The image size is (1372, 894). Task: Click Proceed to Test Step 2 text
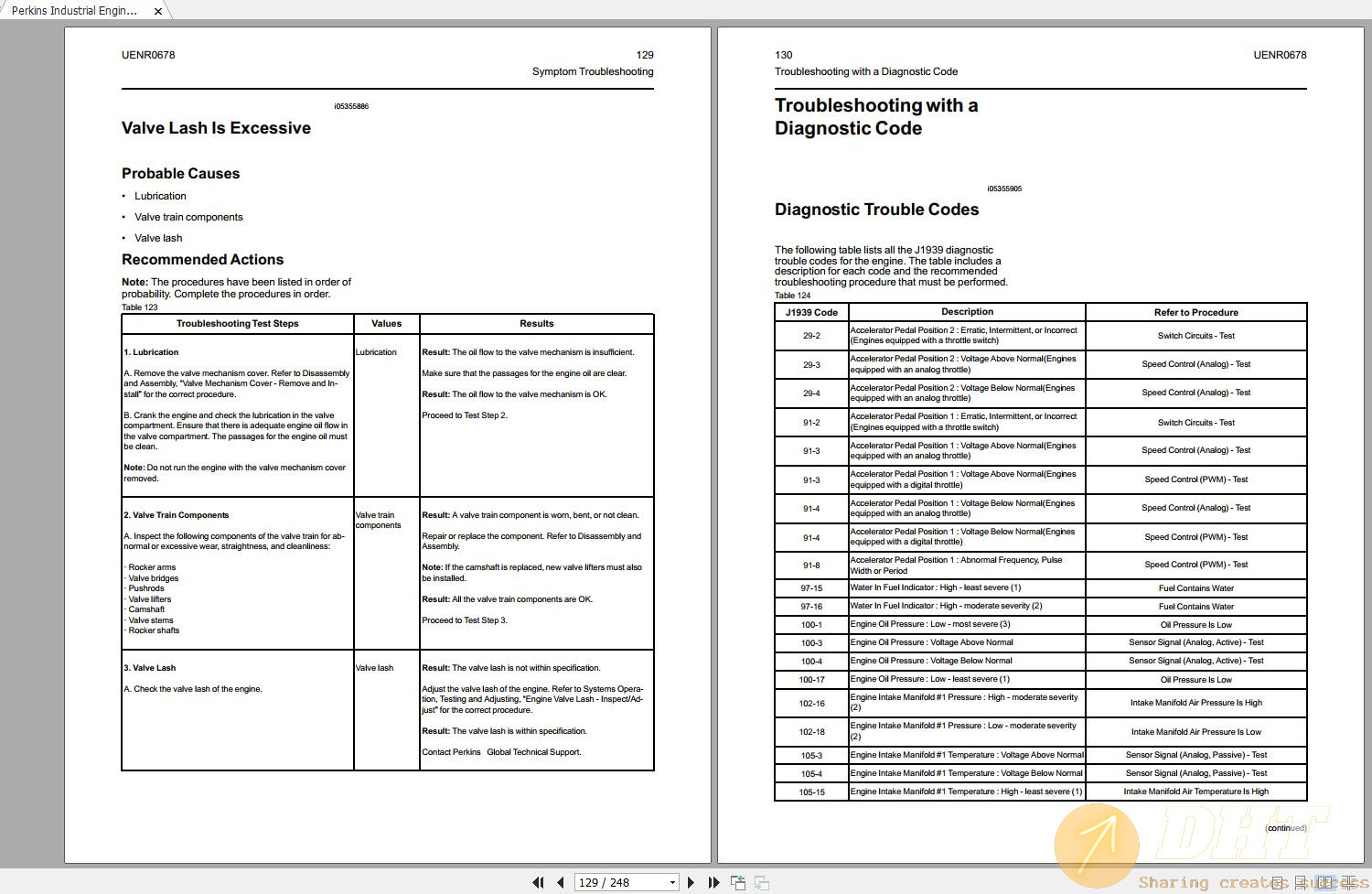click(x=465, y=415)
